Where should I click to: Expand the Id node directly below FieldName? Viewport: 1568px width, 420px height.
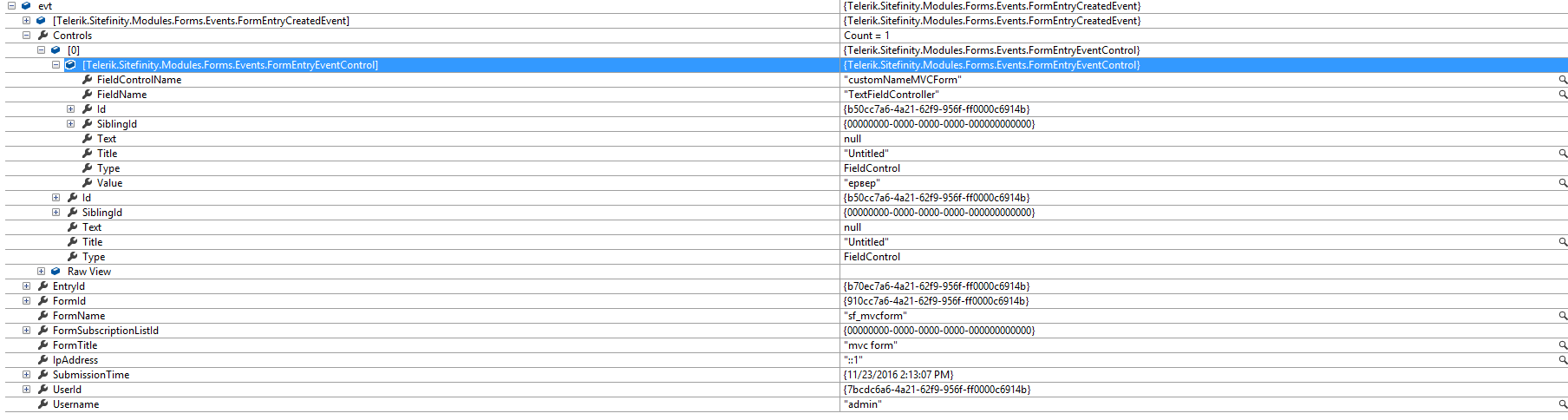(70, 109)
